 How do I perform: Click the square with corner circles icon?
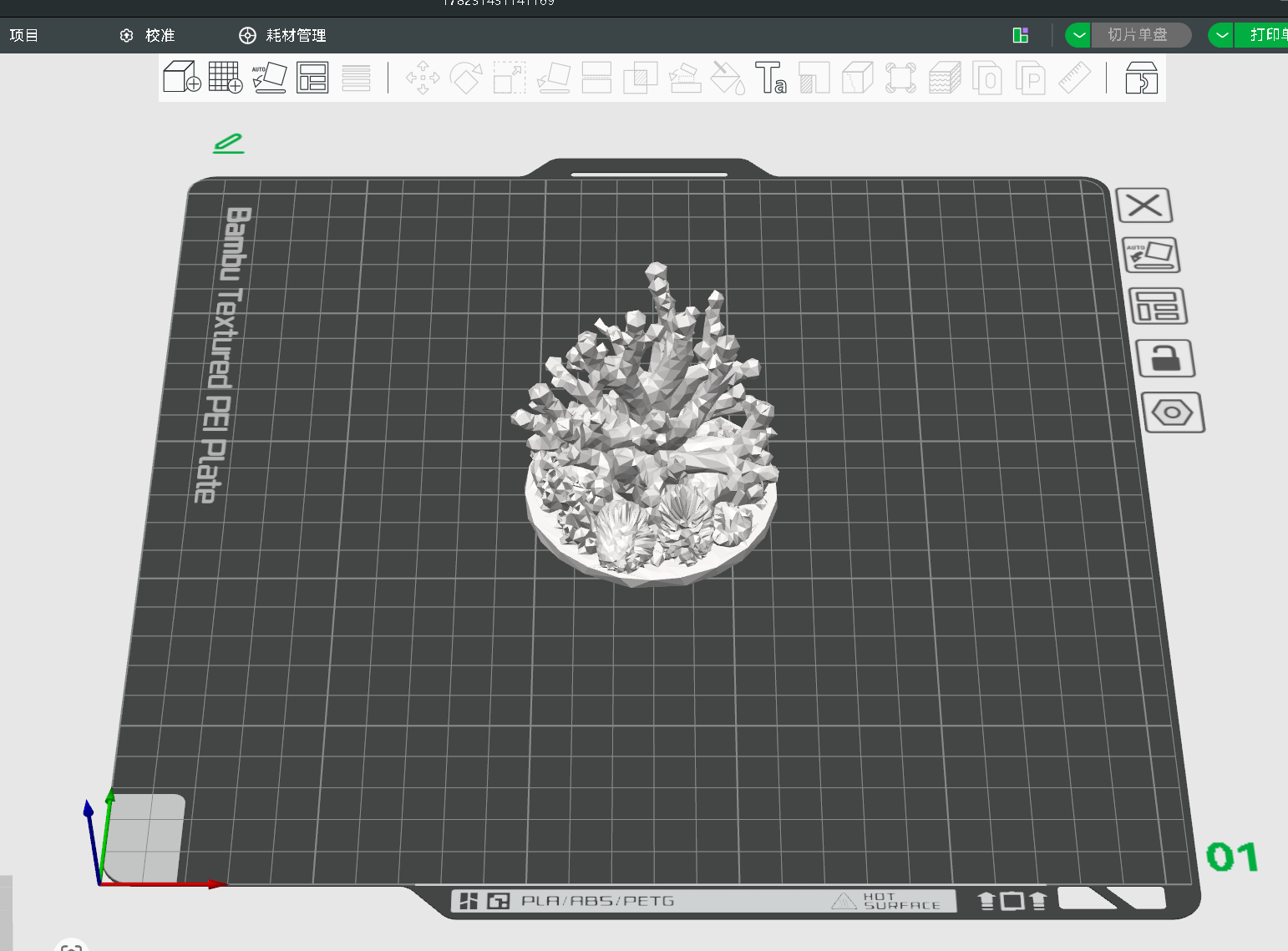click(x=900, y=78)
